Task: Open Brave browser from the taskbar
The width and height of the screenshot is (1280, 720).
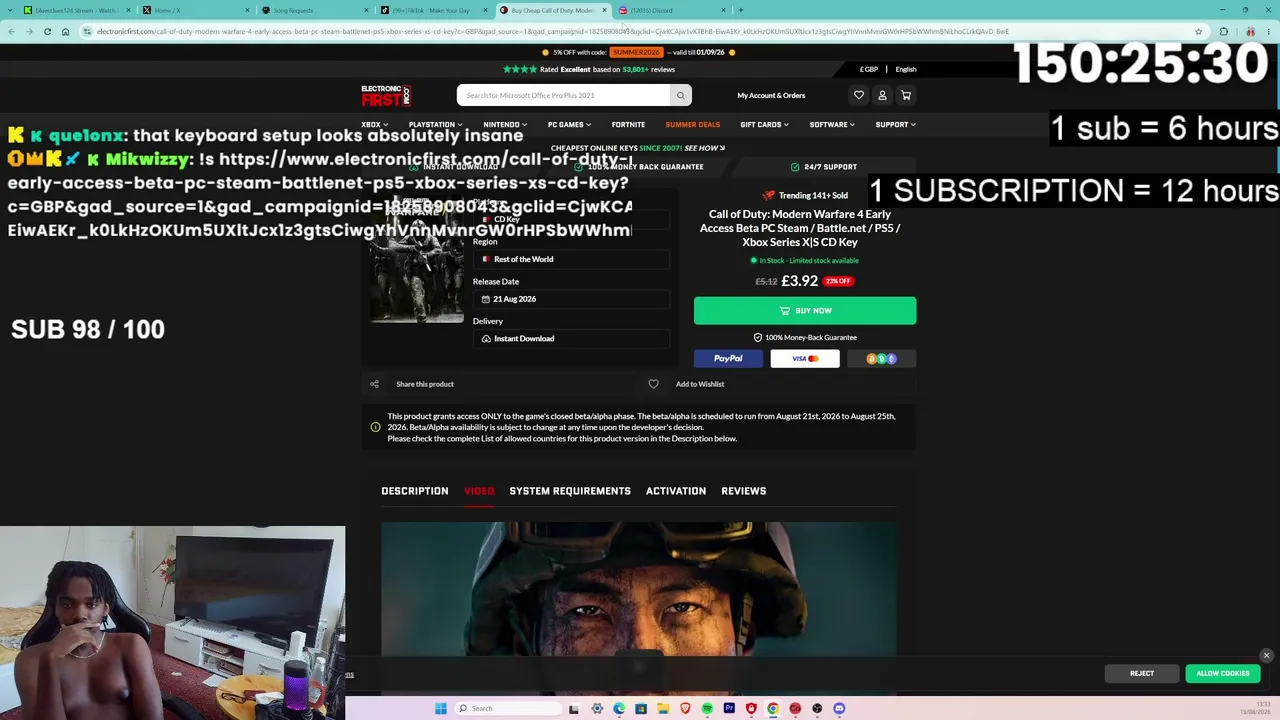Action: click(x=685, y=708)
